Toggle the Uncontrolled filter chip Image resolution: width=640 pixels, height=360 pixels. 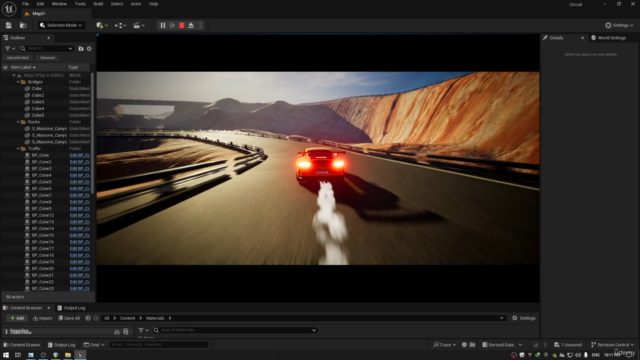coord(18,58)
